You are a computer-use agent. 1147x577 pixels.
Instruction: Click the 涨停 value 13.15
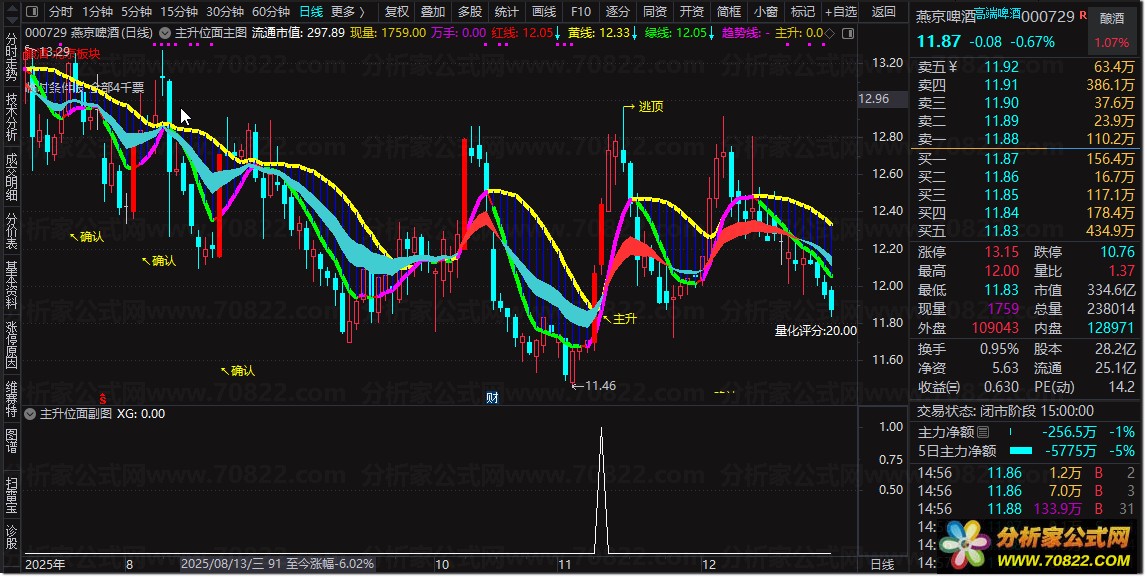1001,252
